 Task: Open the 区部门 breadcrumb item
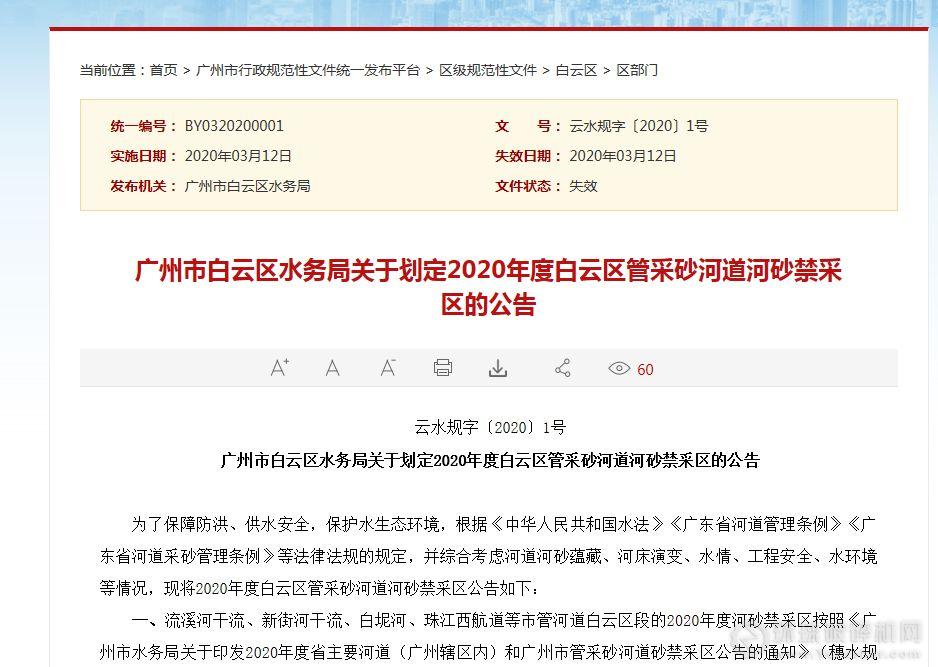click(x=637, y=70)
